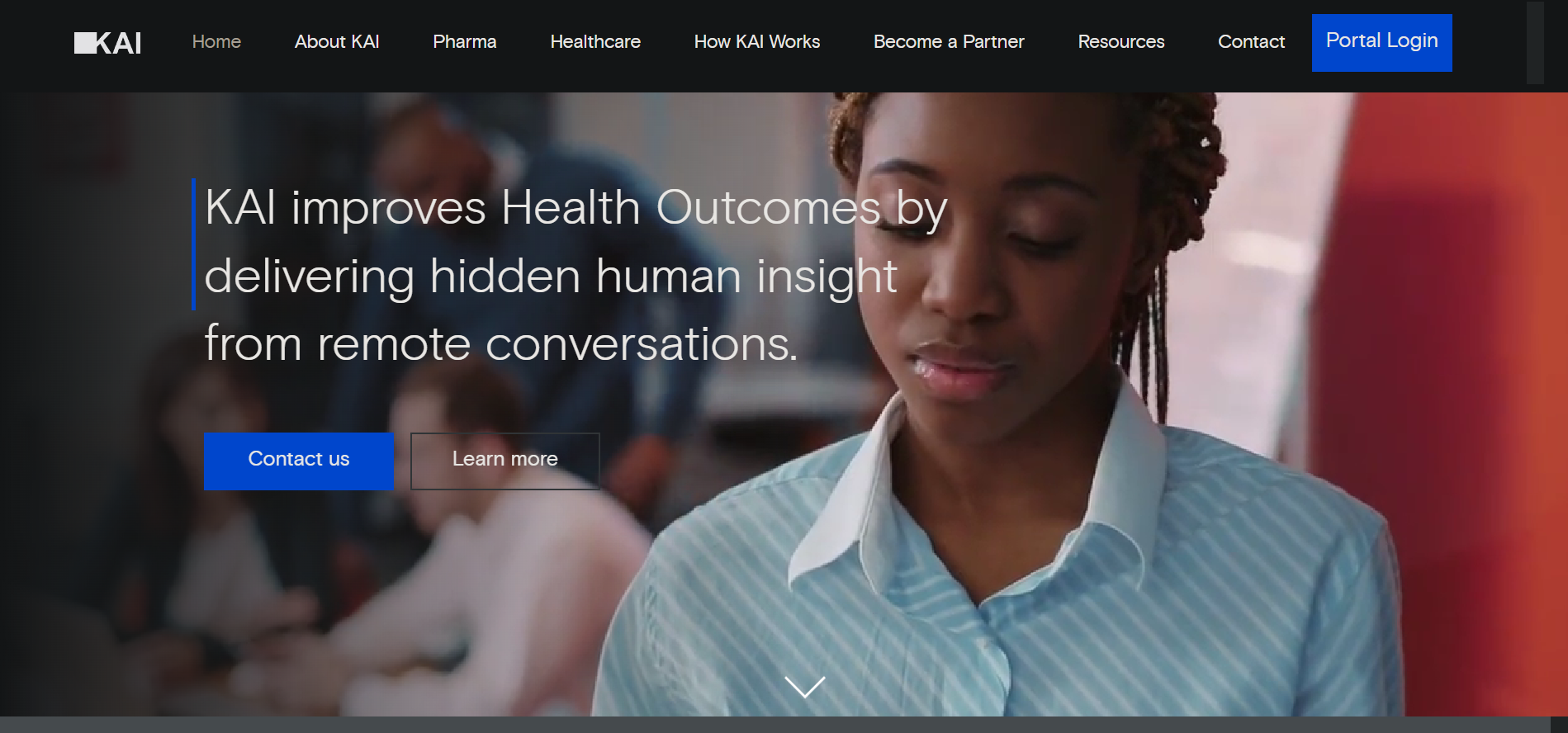Click the downward chevron arrow in the hero
The image size is (1568, 733).
pyautogui.click(x=805, y=687)
